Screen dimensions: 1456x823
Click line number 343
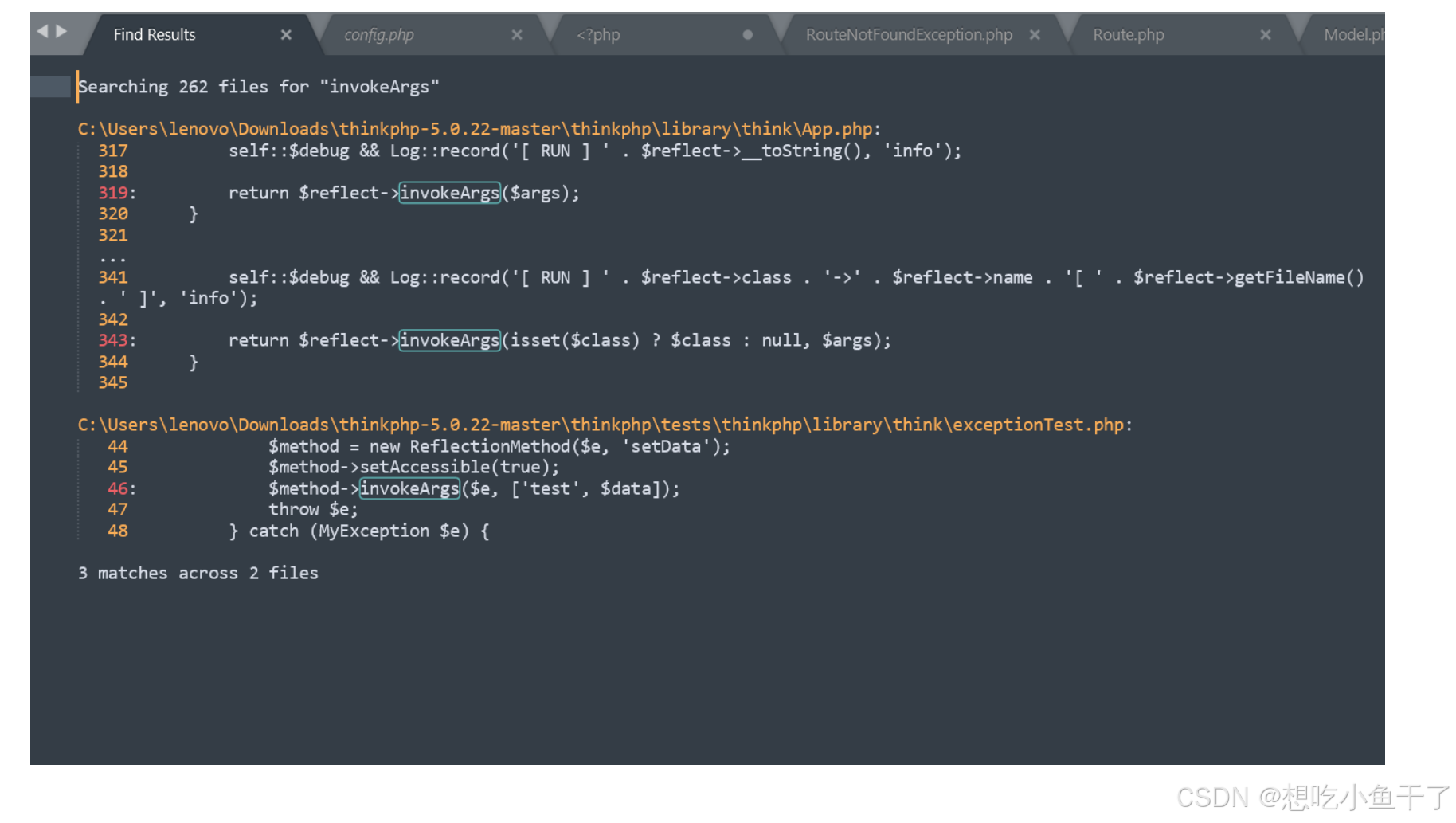(113, 340)
